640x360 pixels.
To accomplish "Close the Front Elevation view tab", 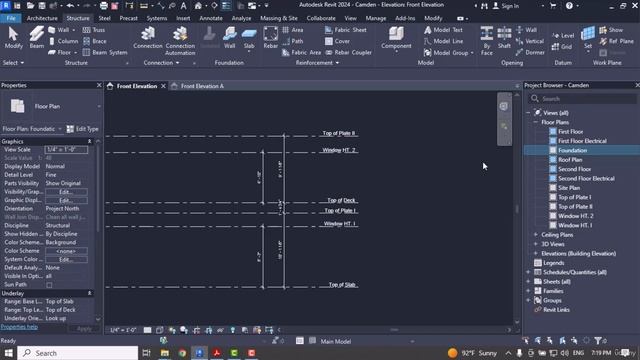I will click(163, 86).
